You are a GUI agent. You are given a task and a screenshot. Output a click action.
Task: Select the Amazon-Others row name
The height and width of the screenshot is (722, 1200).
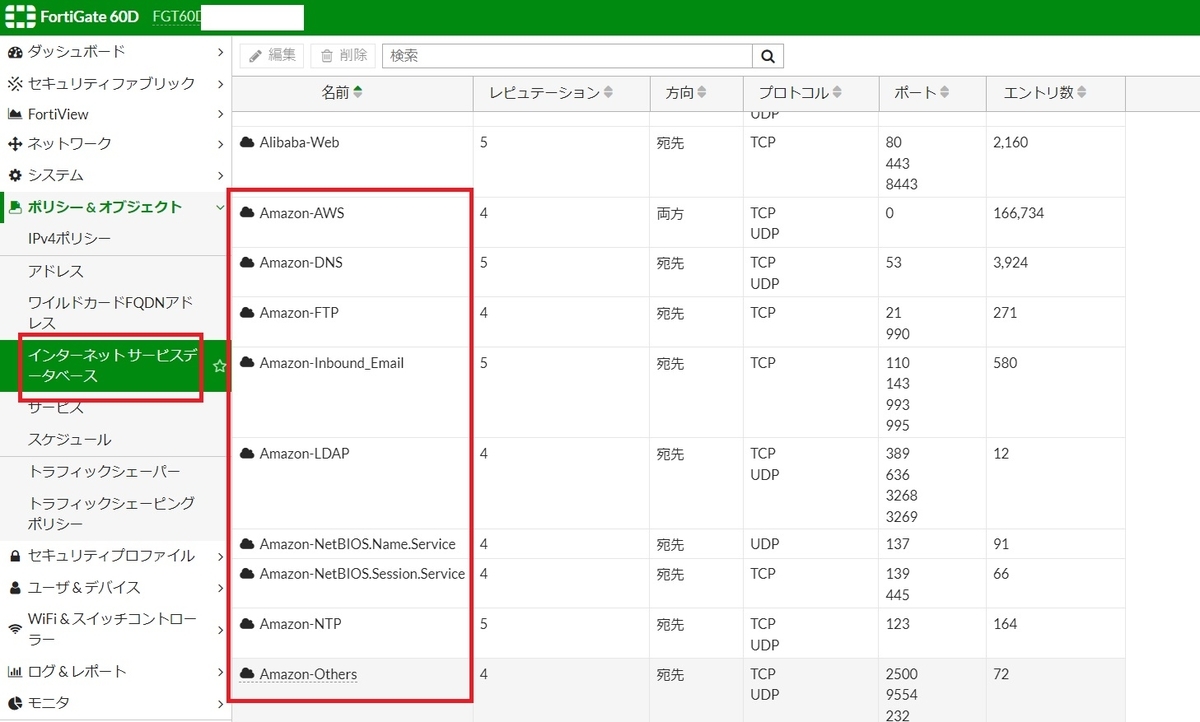308,674
